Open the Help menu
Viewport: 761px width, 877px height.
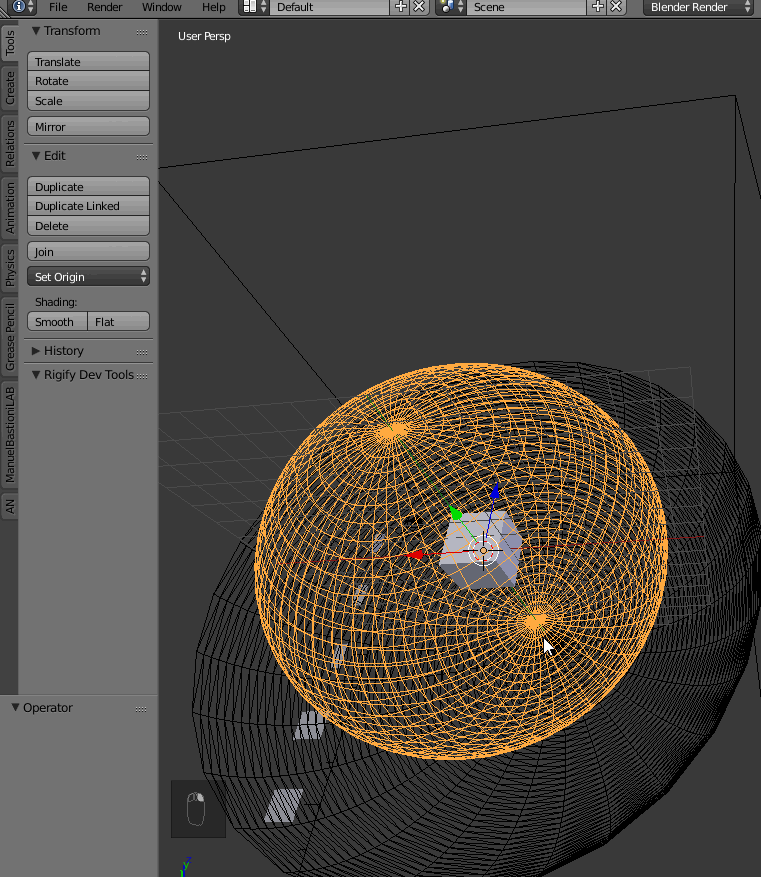click(x=214, y=7)
